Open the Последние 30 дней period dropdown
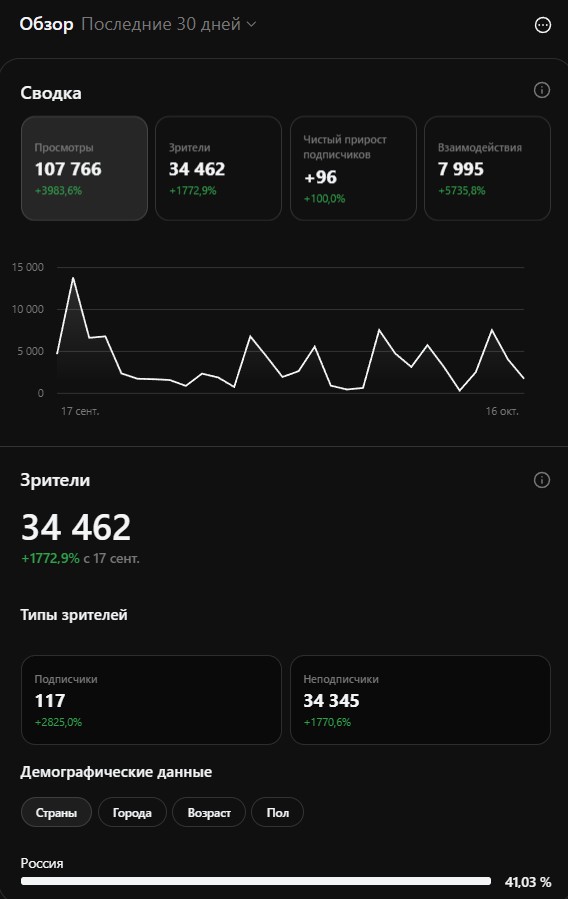The height and width of the screenshot is (899, 568). click(169, 24)
